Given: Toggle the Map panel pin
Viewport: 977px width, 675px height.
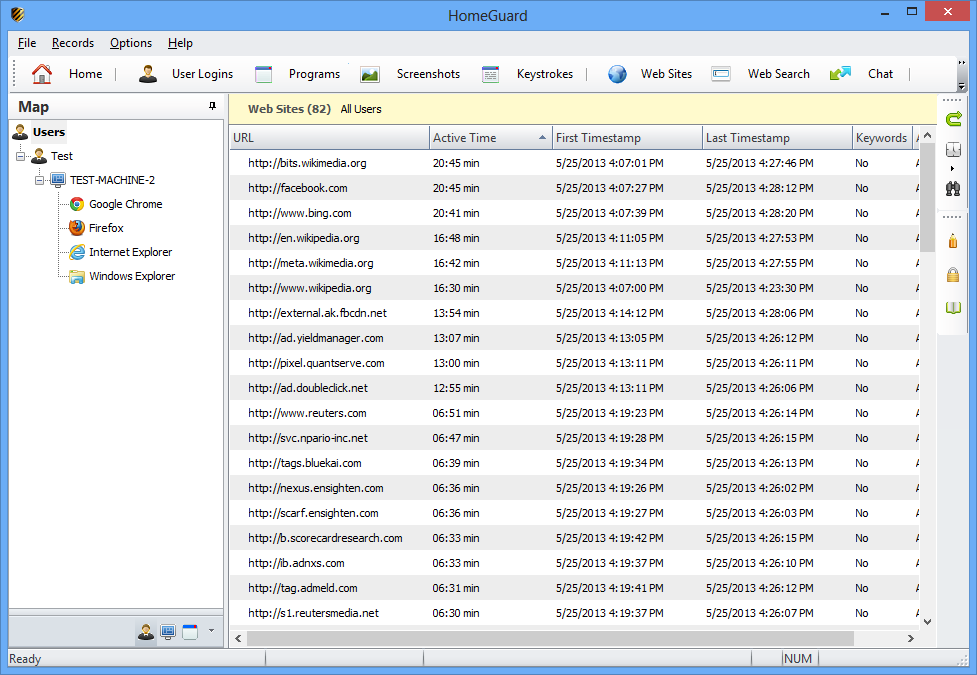Looking at the screenshot, I should (212, 106).
